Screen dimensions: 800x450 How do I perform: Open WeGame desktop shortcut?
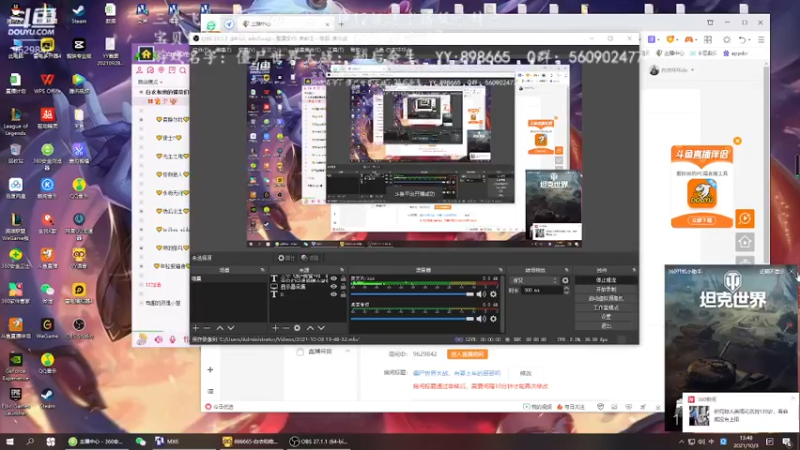click(x=47, y=328)
